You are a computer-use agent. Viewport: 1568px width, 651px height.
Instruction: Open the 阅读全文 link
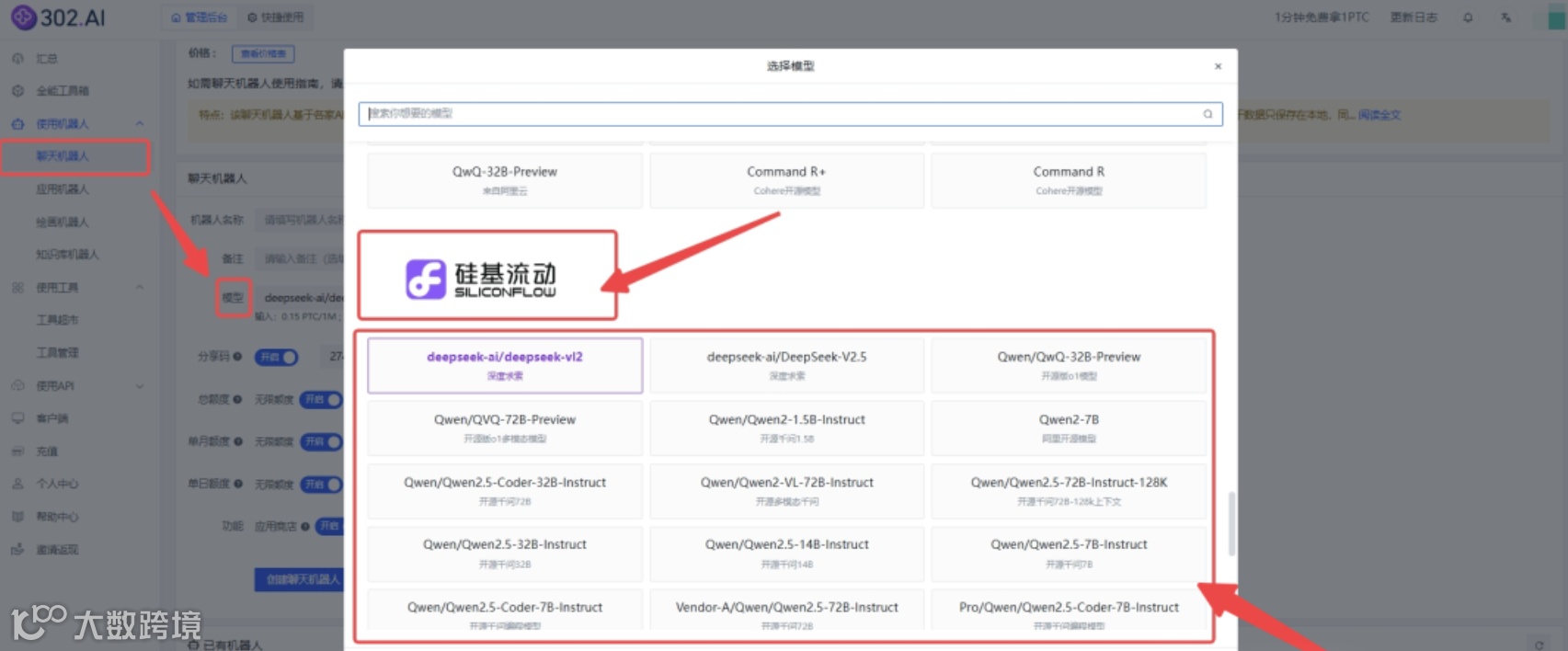[1379, 115]
